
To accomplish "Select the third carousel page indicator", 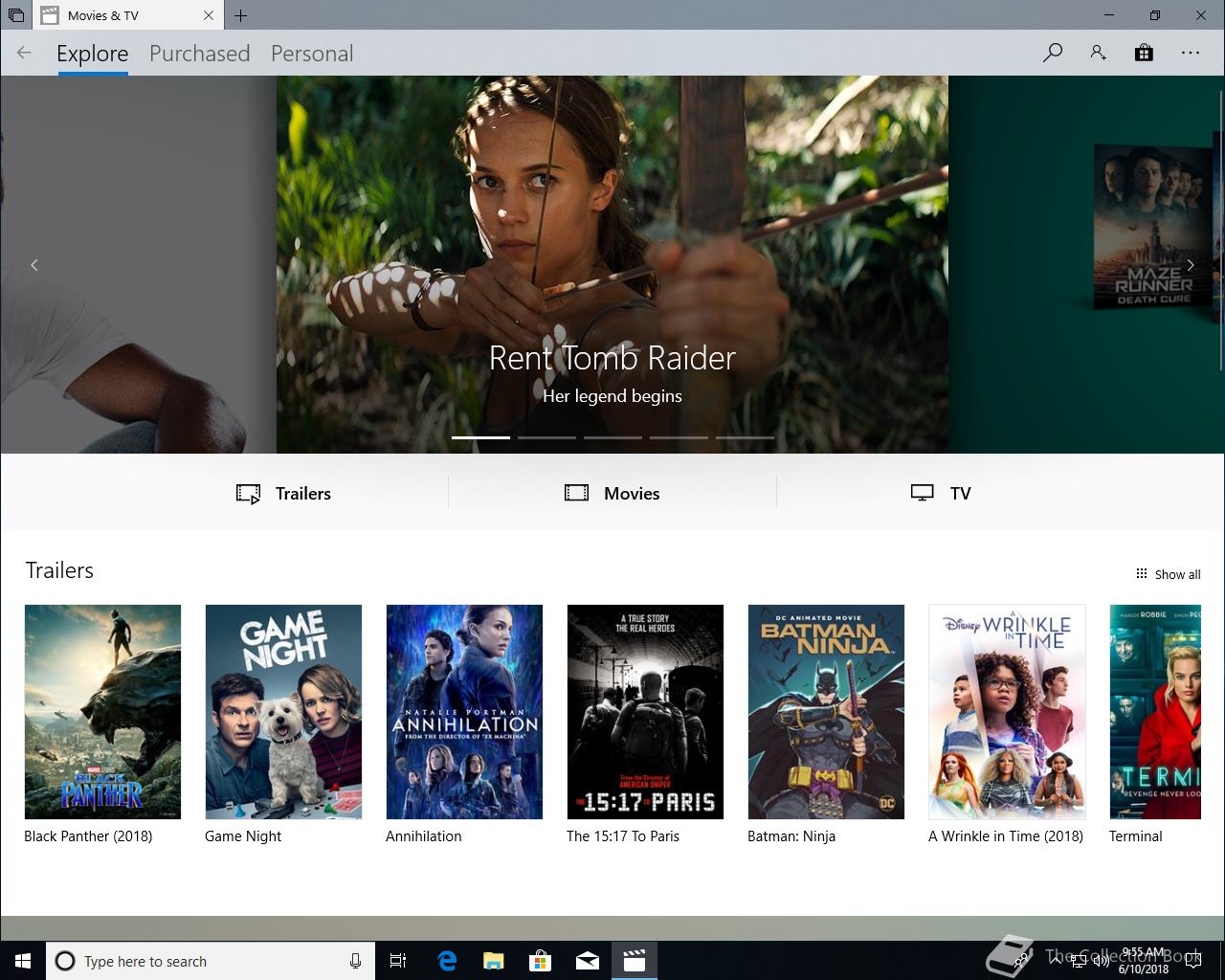I will click(x=612, y=437).
